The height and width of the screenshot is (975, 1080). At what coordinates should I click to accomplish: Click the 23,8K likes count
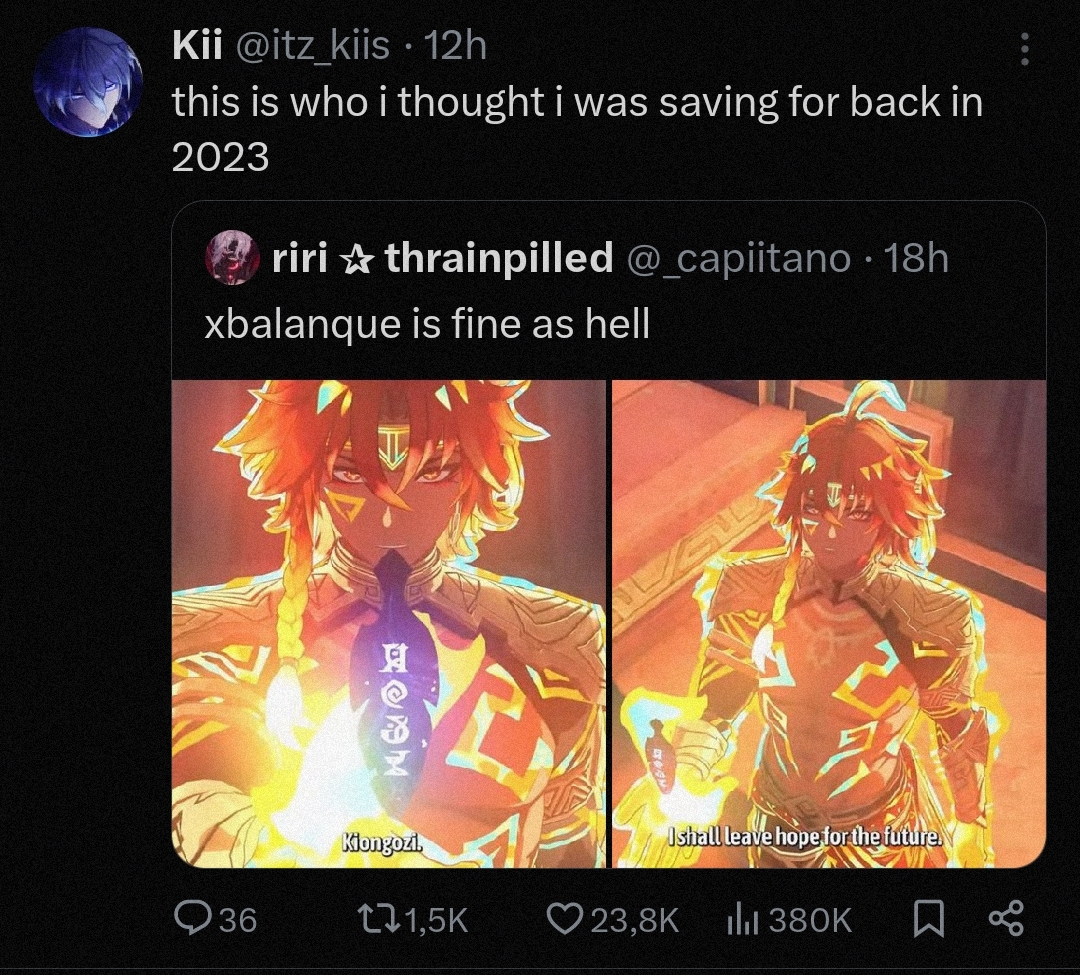tap(634, 921)
